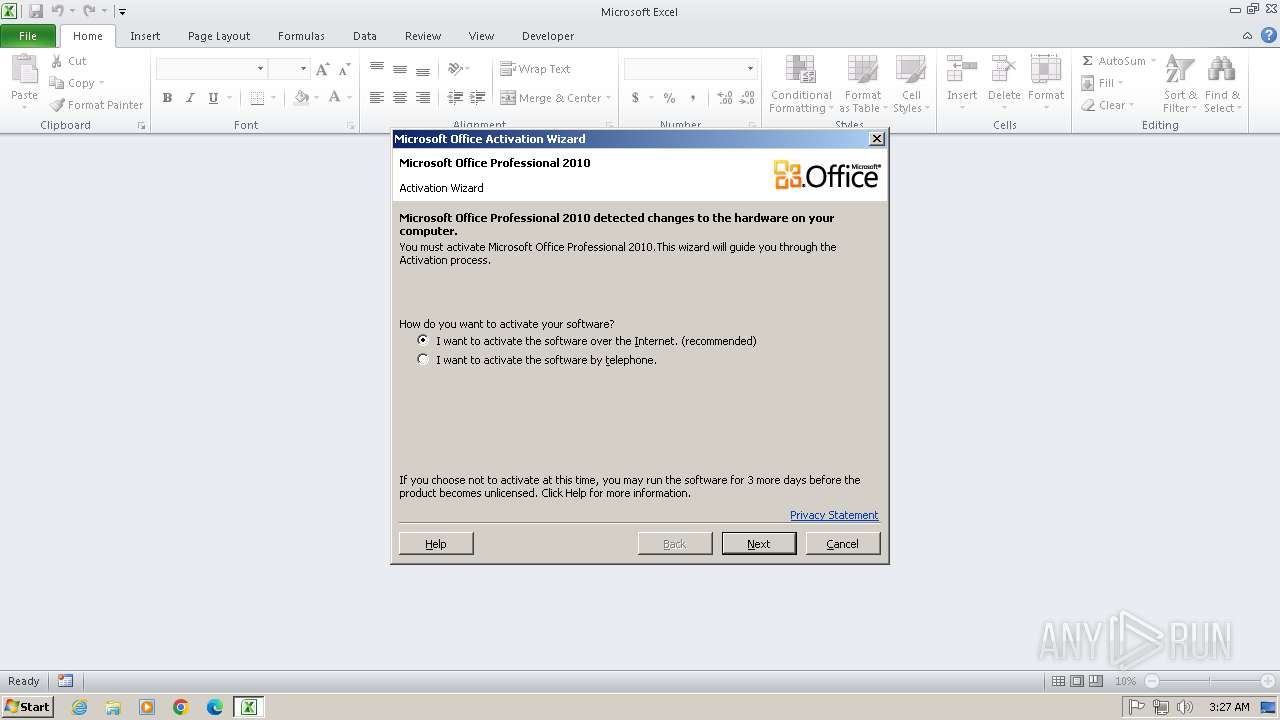The image size is (1280, 720).
Task: Apply Percent Style format
Action: click(669, 98)
